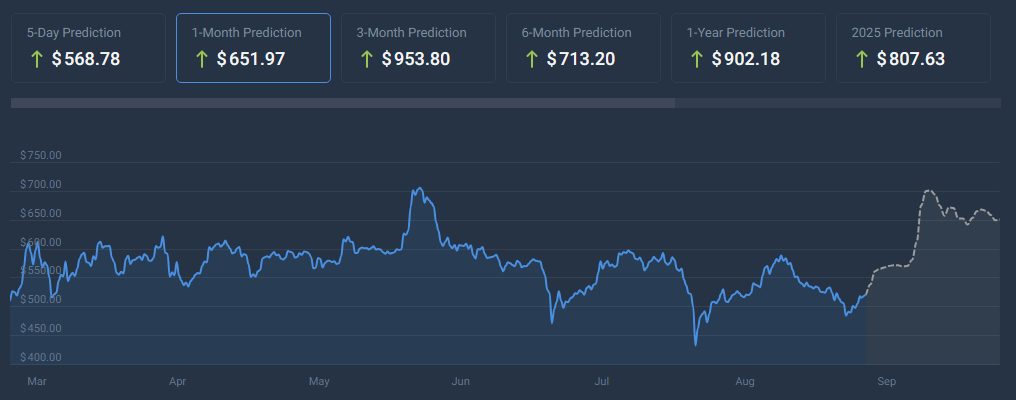Click the horizontal scrollbar thumb below cards
The image size is (1016, 400).
[x=342, y=103]
